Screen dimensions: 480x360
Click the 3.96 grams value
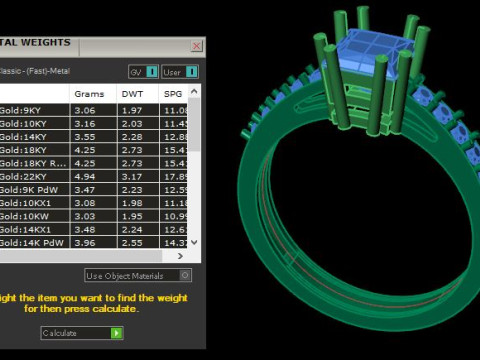[85, 243]
